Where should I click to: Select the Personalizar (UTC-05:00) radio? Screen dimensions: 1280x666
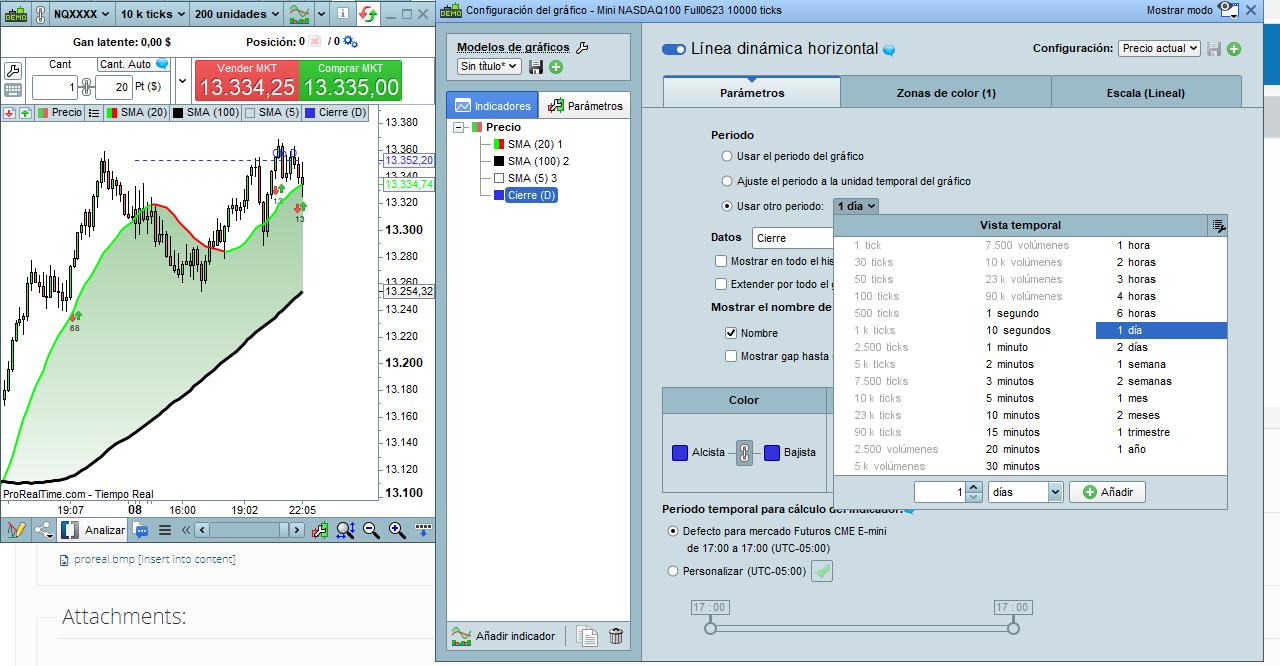673,571
